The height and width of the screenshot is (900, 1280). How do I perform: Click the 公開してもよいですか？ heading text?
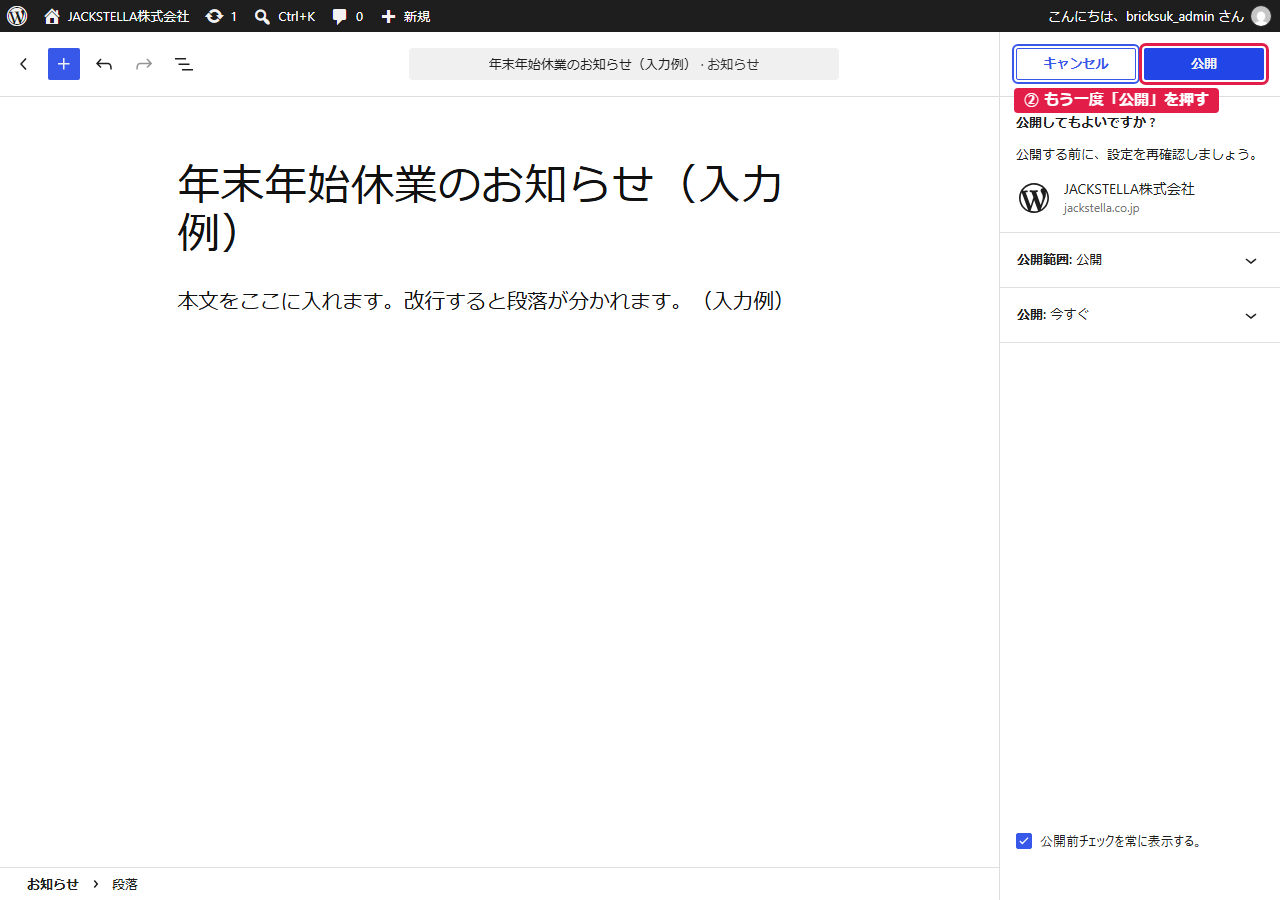pyautogui.click(x=1086, y=123)
